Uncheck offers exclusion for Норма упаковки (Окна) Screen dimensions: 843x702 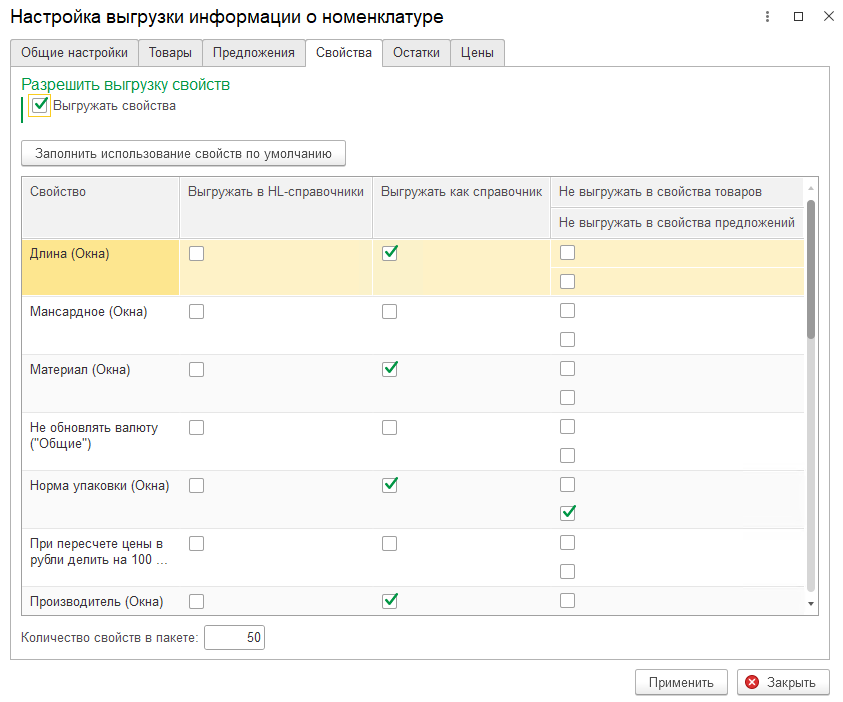567,513
